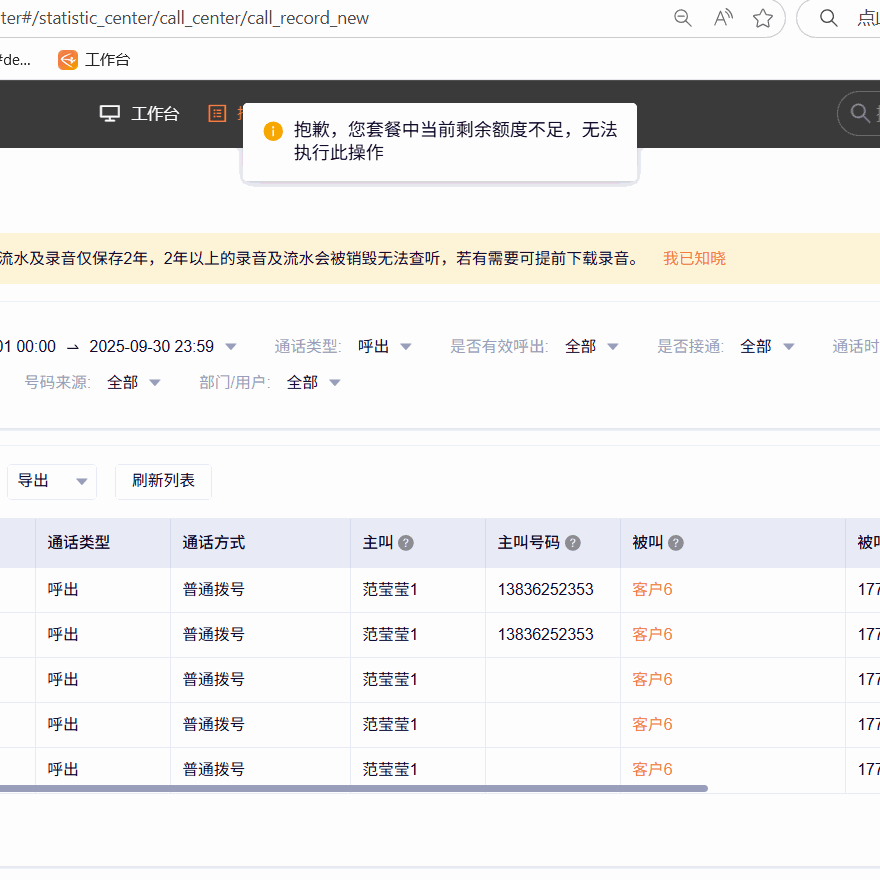Viewport: 880px width, 880px height.
Task: Click the 刷新列表 refresh button
Action: pos(163,481)
